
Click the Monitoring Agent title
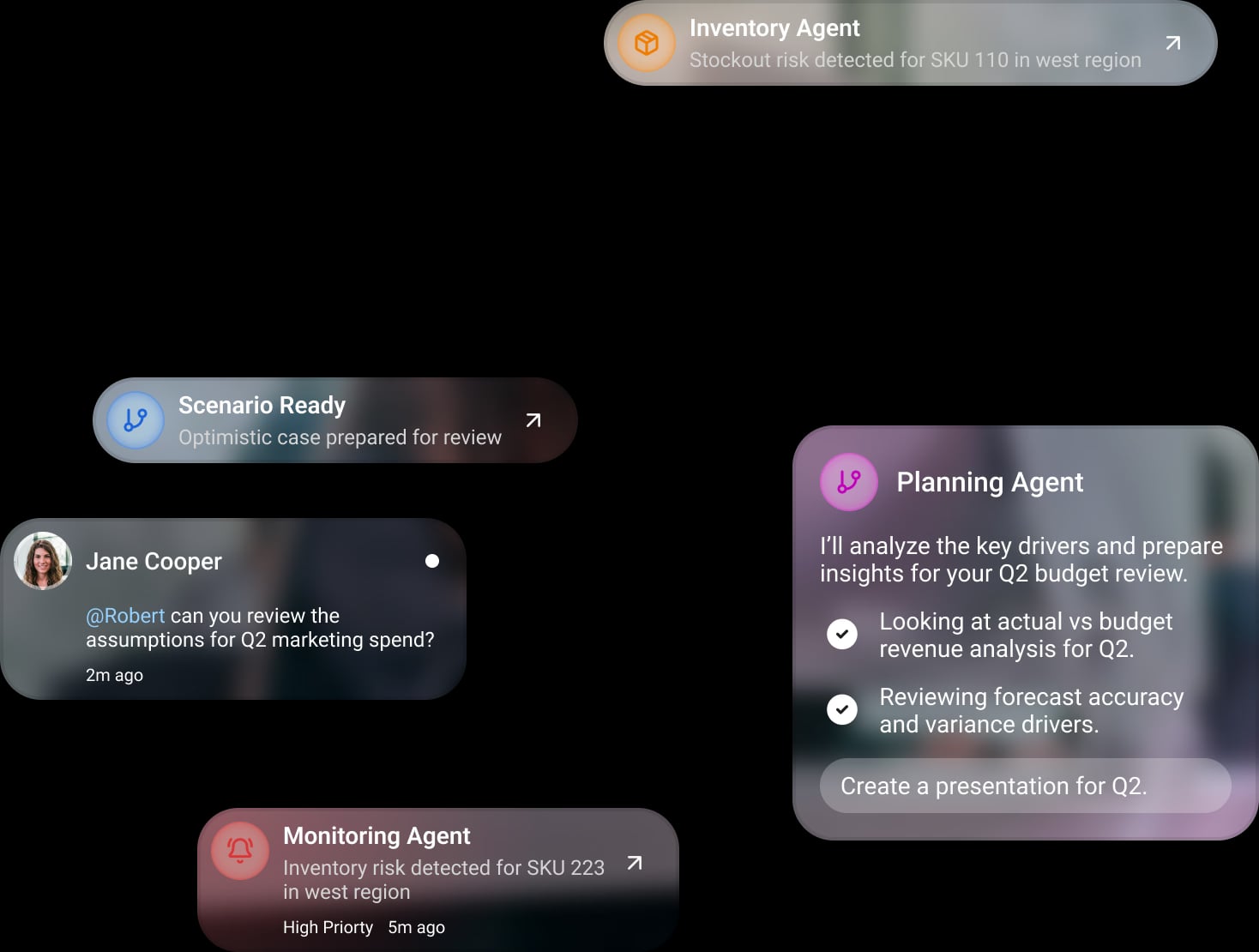tap(376, 836)
